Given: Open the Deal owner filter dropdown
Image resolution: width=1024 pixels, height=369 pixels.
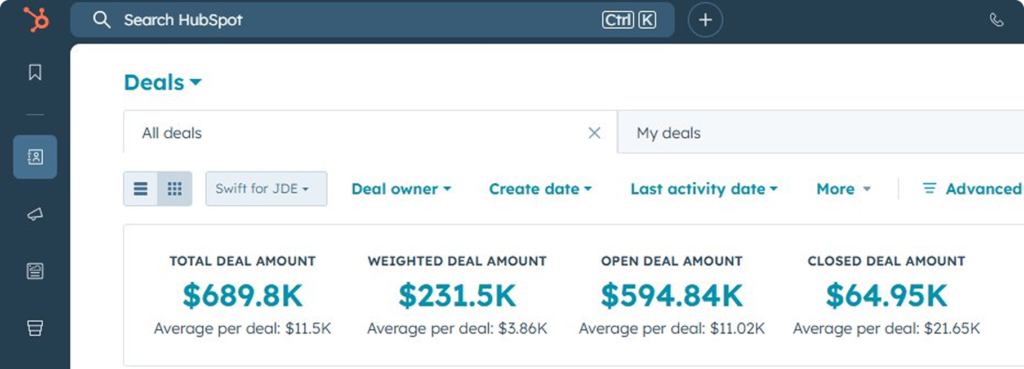Looking at the screenshot, I should [401, 189].
